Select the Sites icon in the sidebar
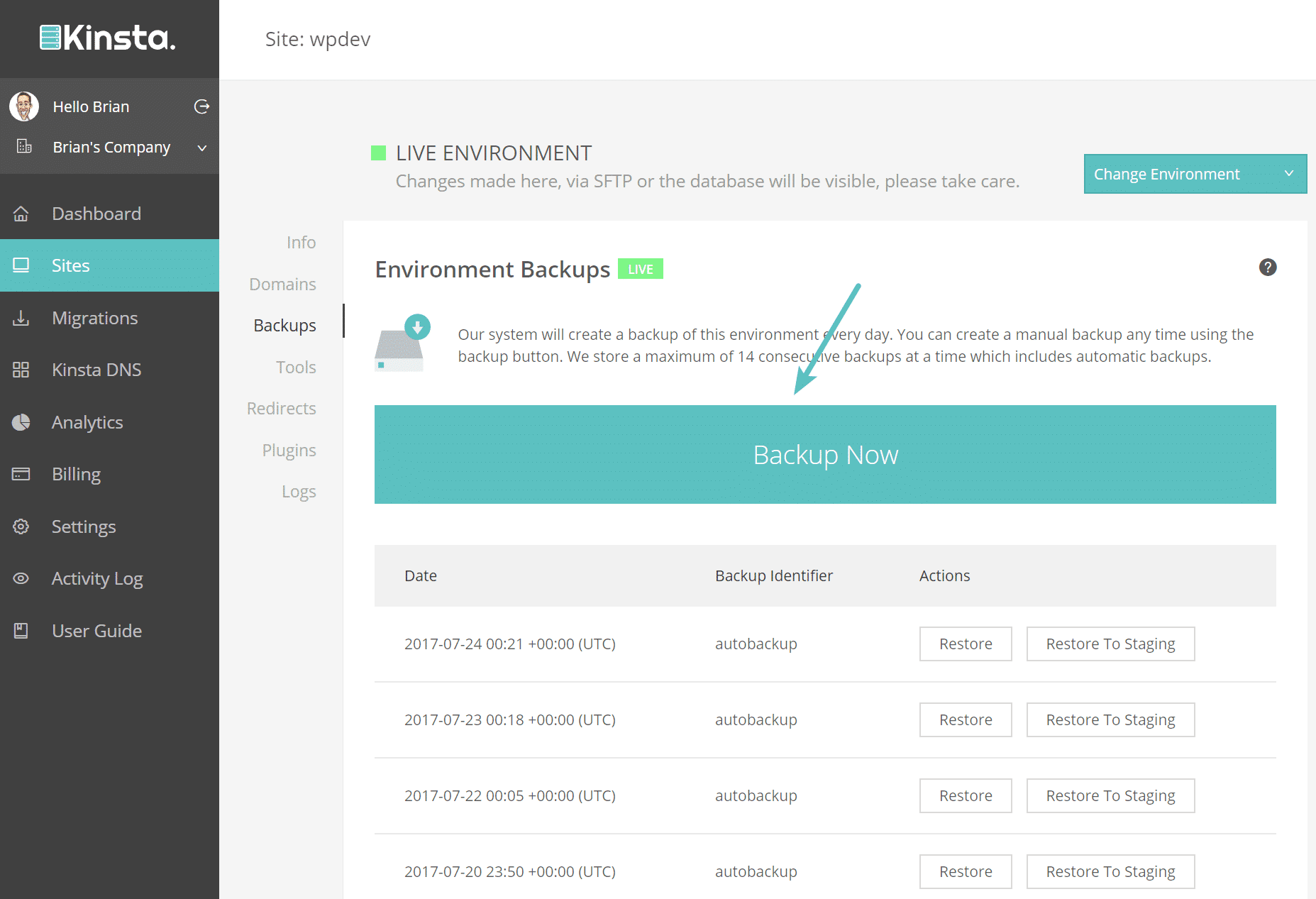This screenshot has width=1316, height=899. coord(21,265)
